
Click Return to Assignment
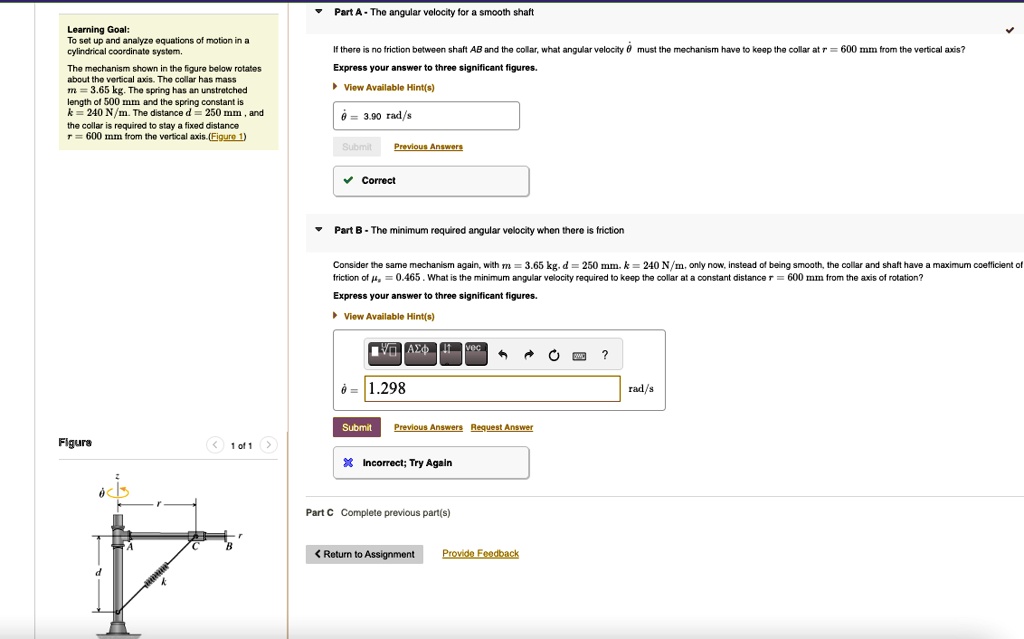click(364, 553)
